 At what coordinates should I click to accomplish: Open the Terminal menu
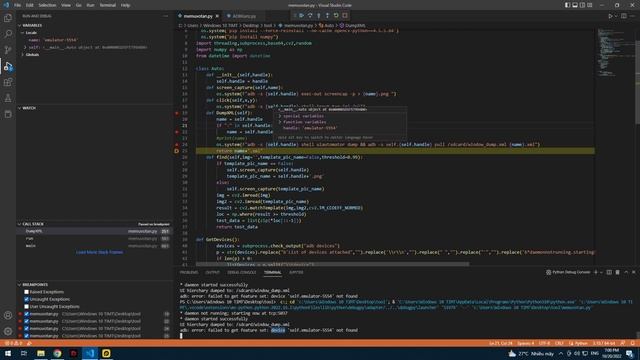107,5
